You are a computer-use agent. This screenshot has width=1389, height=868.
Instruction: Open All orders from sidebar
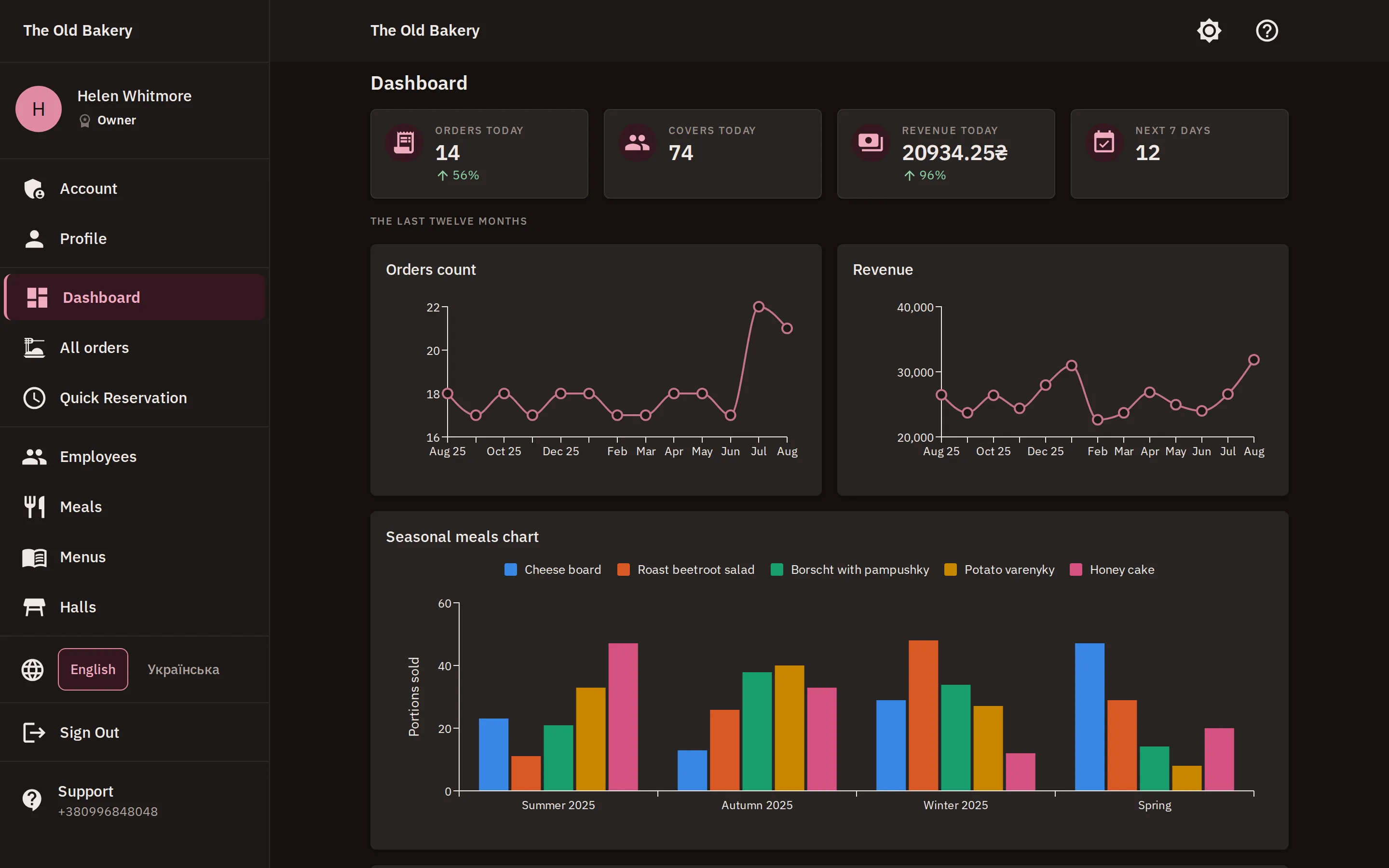(135, 348)
